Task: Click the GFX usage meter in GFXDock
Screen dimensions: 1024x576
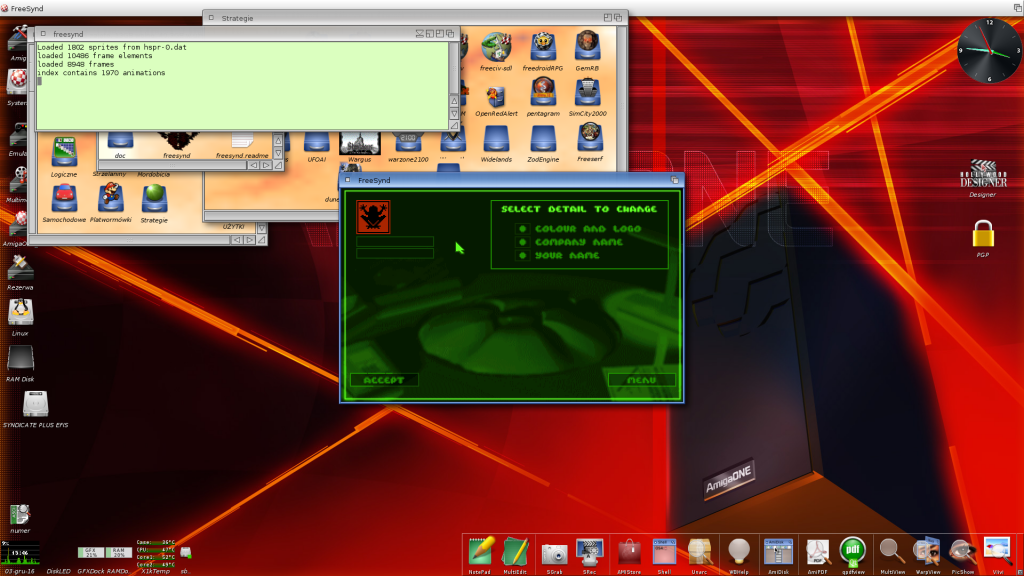Action: tap(91, 552)
